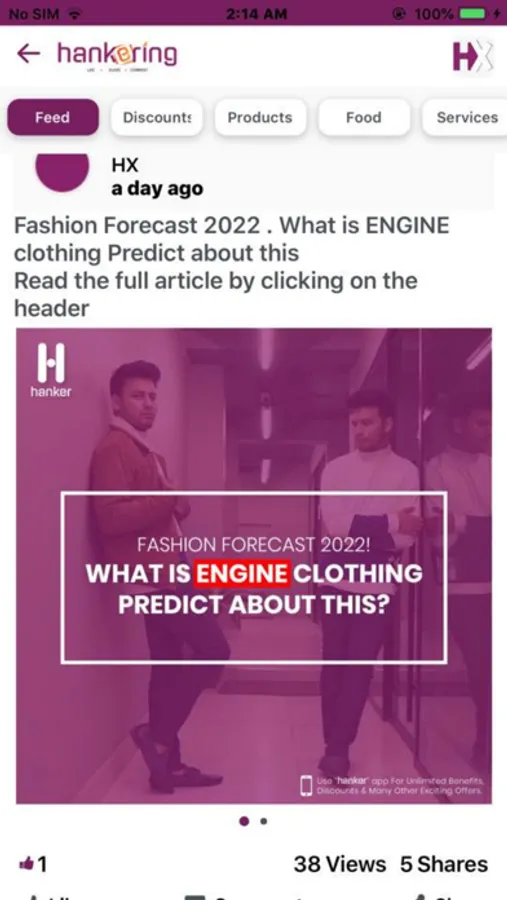The width and height of the screenshot is (507, 900).
Task: Open the hankering logo home
Action: [x=117, y=56]
